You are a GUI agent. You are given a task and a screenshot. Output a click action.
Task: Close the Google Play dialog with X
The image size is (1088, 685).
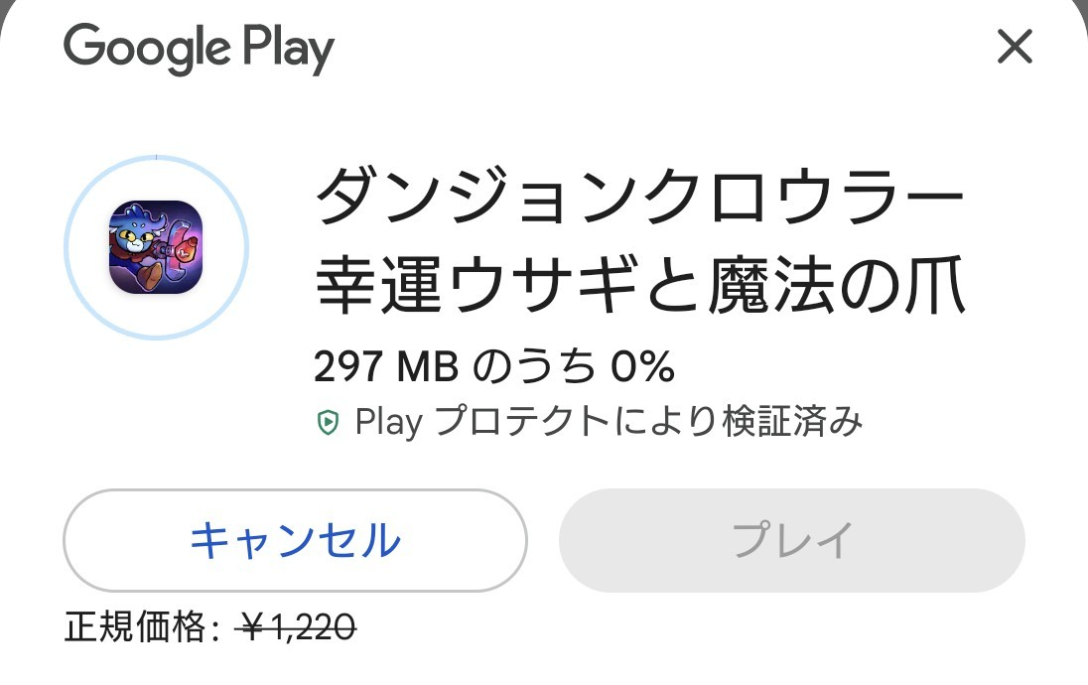1014,46
